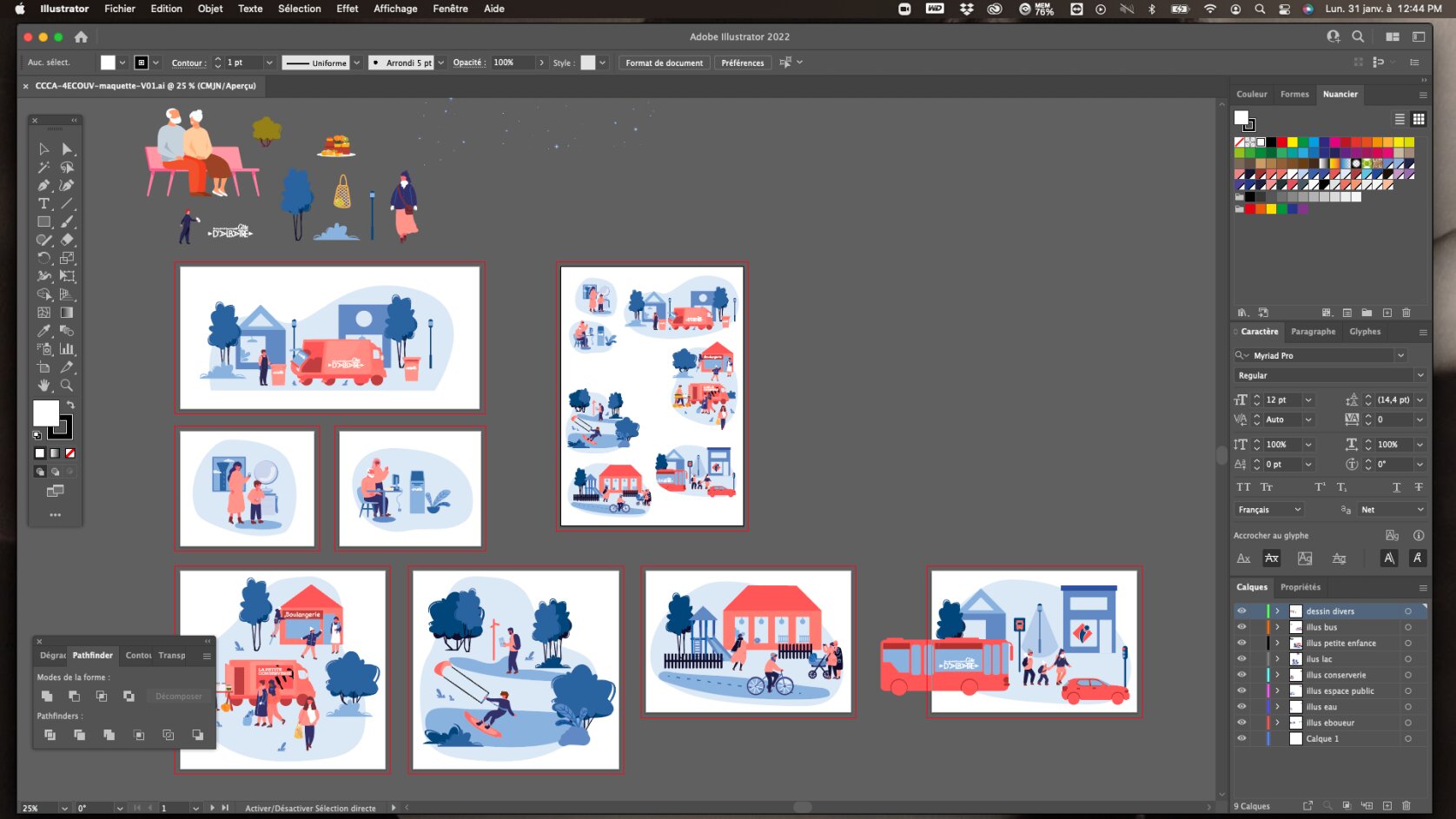Screen dimensions: 1456x819
Task: Open the Effet menu
Action: 347,9
